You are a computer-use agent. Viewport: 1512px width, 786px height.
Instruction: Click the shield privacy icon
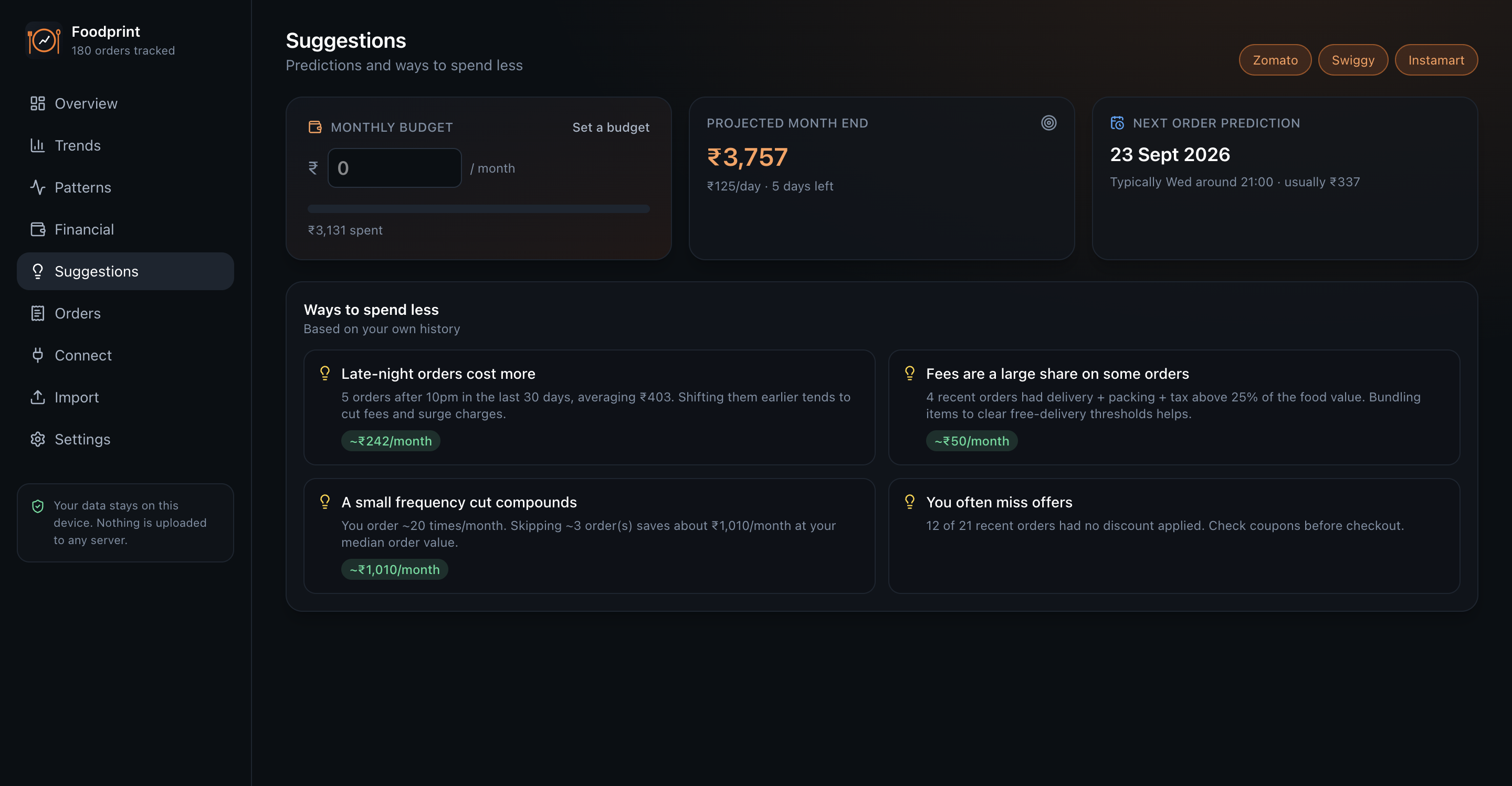pyautogui.click(x=38, y=506)
